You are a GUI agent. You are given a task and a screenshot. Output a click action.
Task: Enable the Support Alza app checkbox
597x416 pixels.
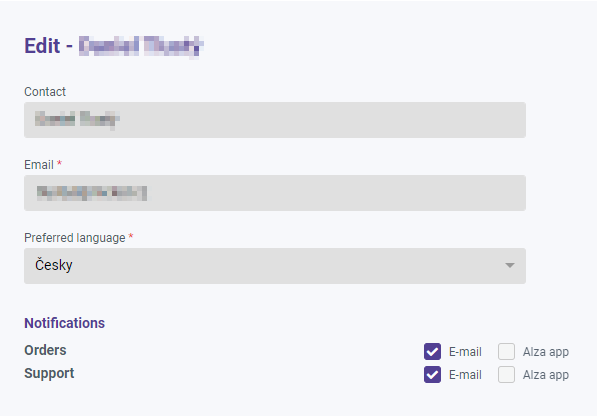(506, 375)
